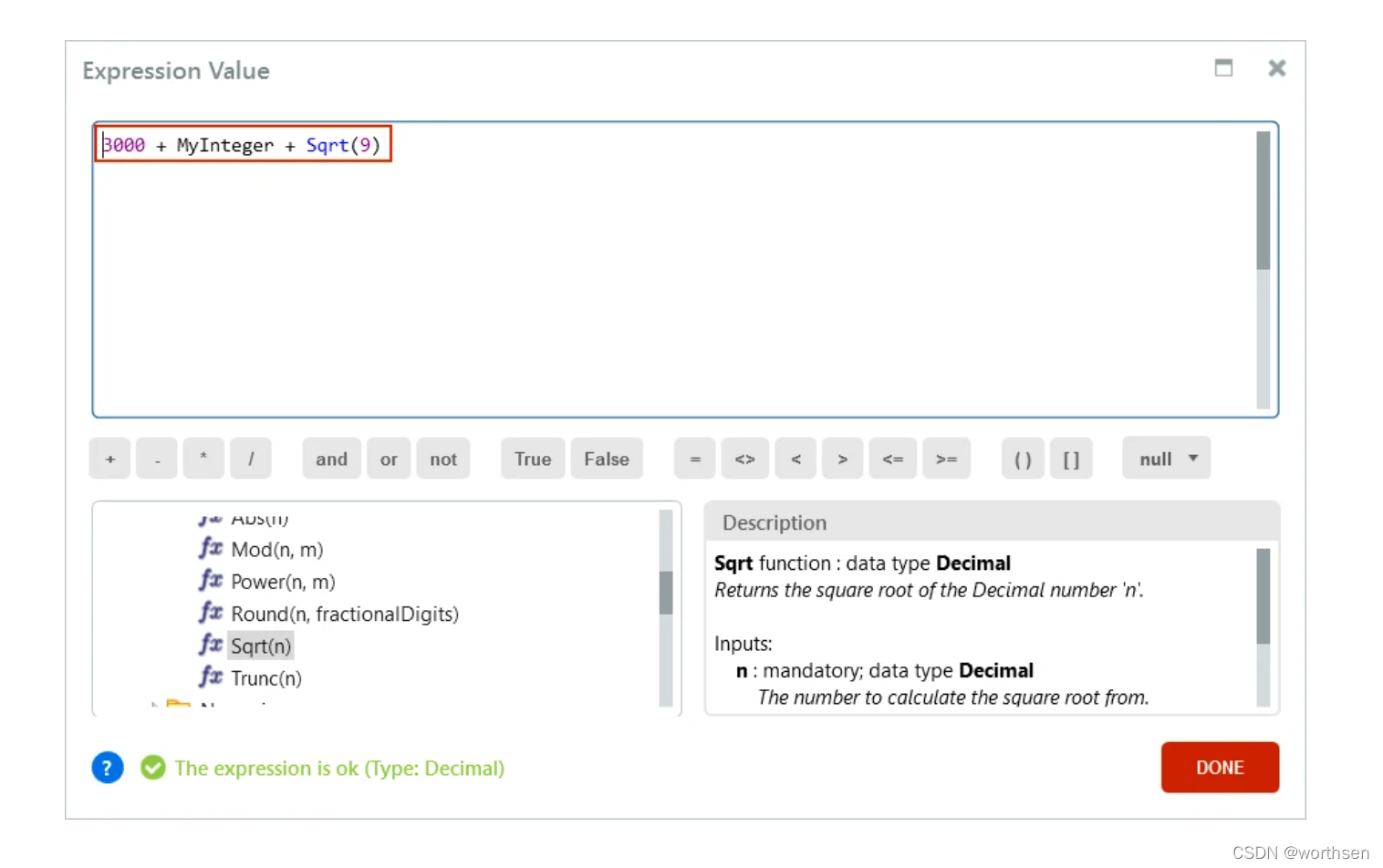Select the Mod(n, m) function
1383x868 pixels.
pyautogui.click(x=276, y=550)
